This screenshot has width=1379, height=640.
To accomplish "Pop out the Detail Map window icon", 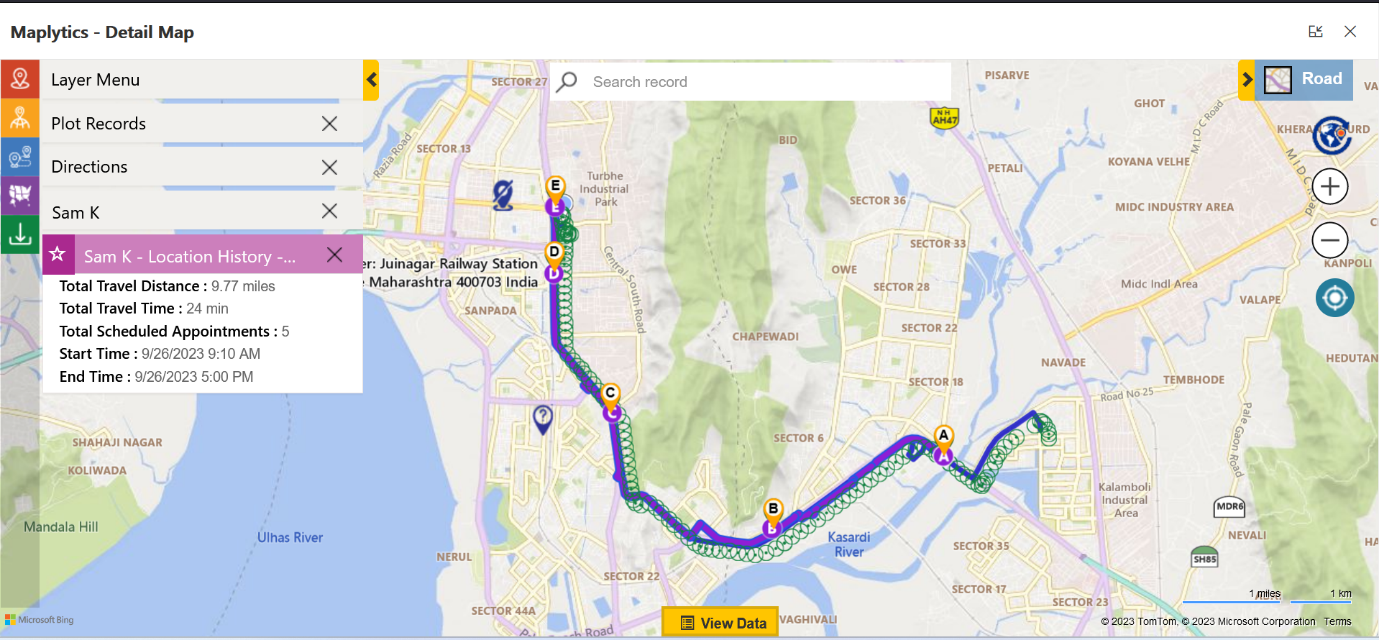I will point(1315,32).
